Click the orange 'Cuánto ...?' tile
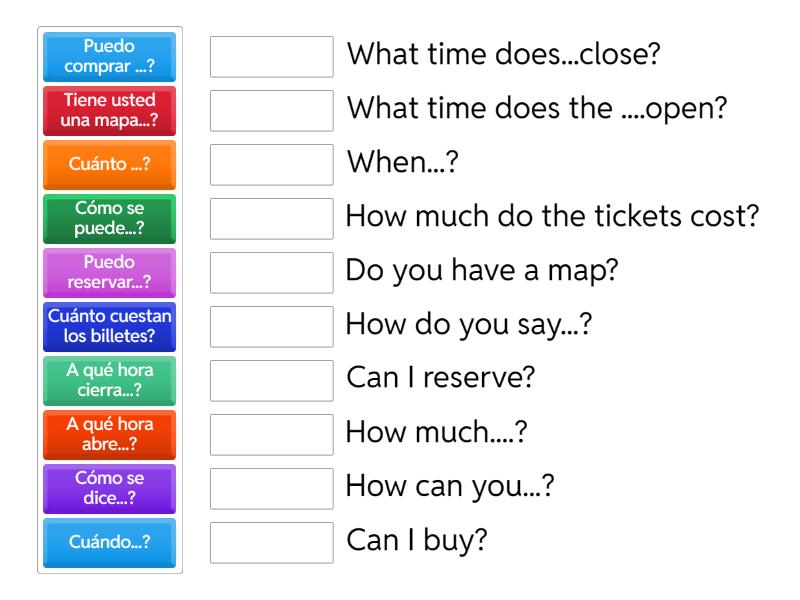Image resolution: width=800 pixels, height=600 pixels. [110, 165]
